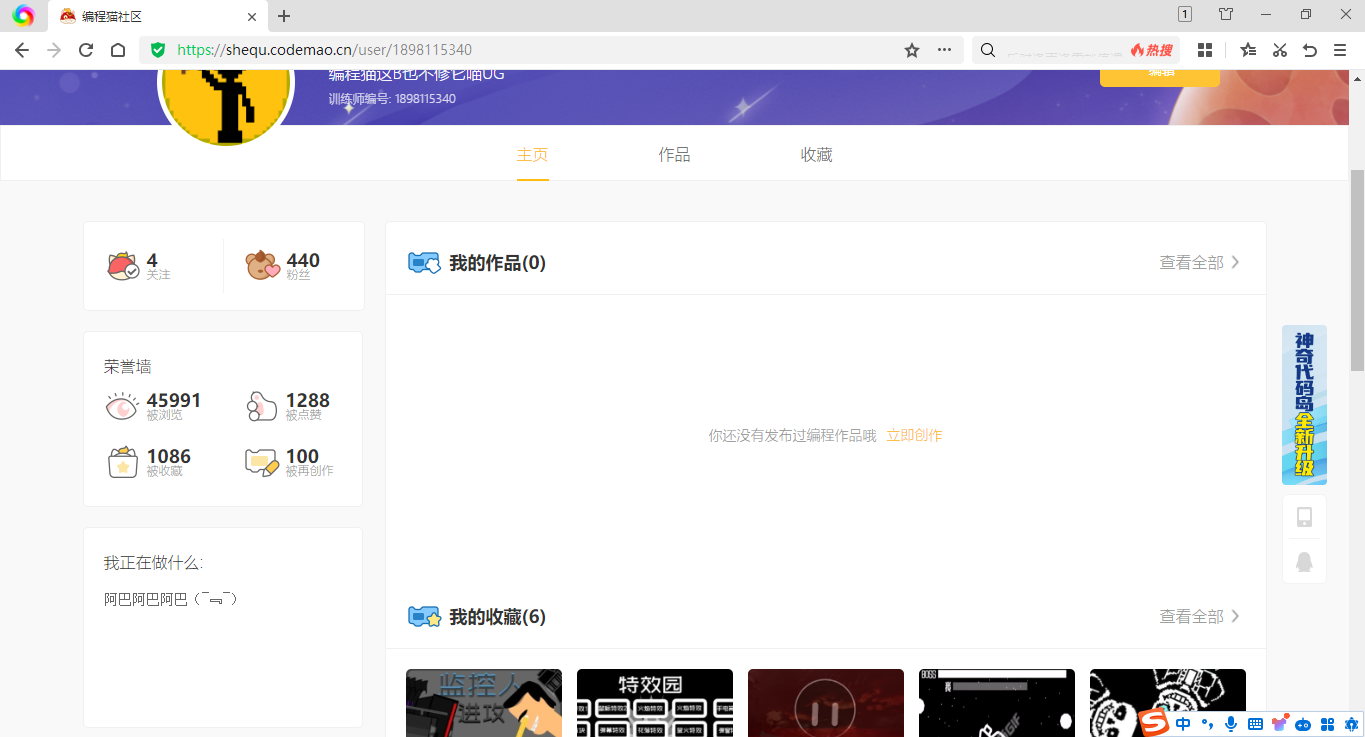Toggle Sogou Chinese mode 中 icon

(x=1184, y=724)
